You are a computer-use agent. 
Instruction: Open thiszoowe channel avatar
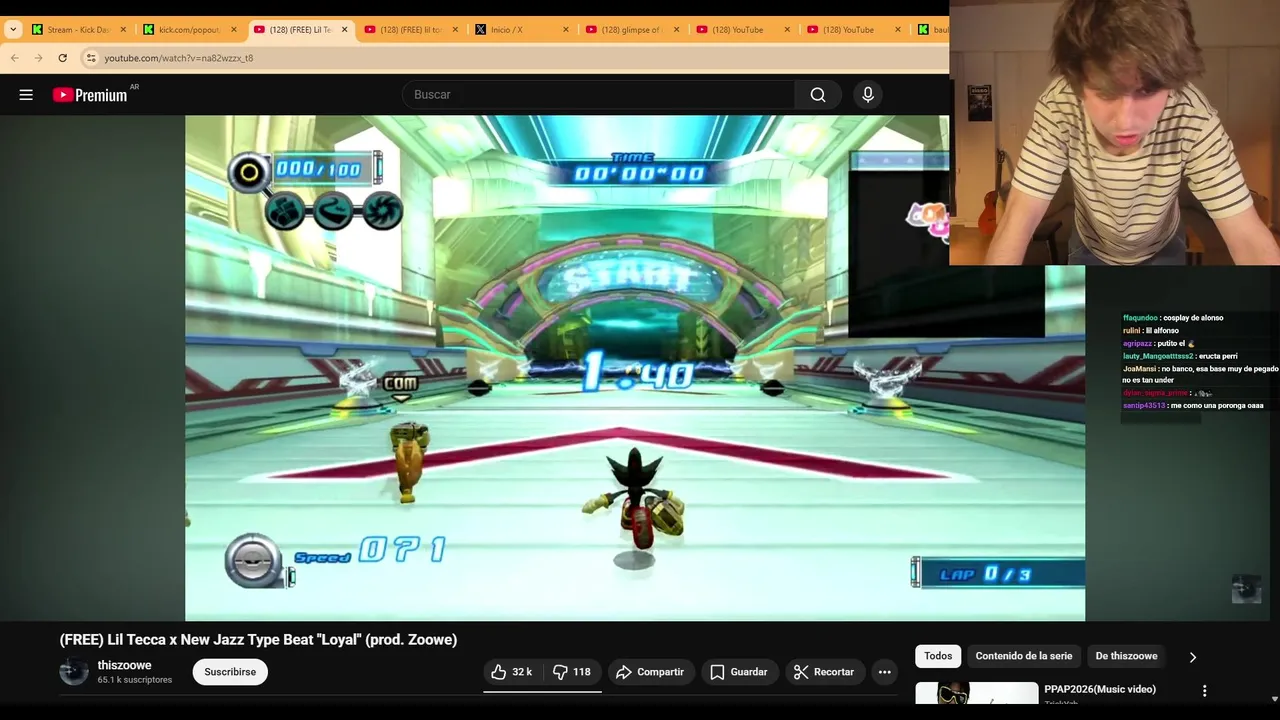[74, 672]
